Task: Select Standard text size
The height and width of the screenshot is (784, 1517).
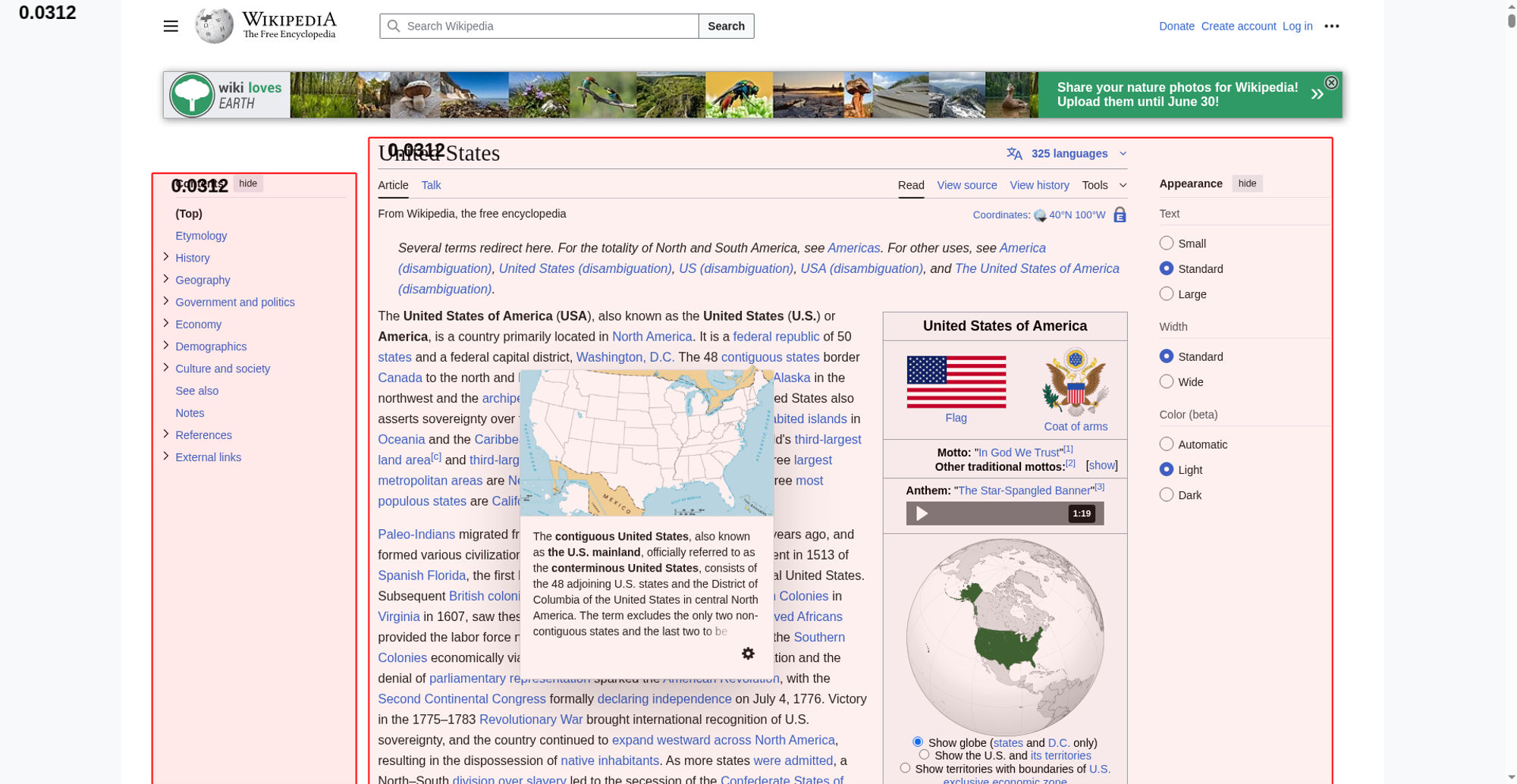Action: [1167, 268]
